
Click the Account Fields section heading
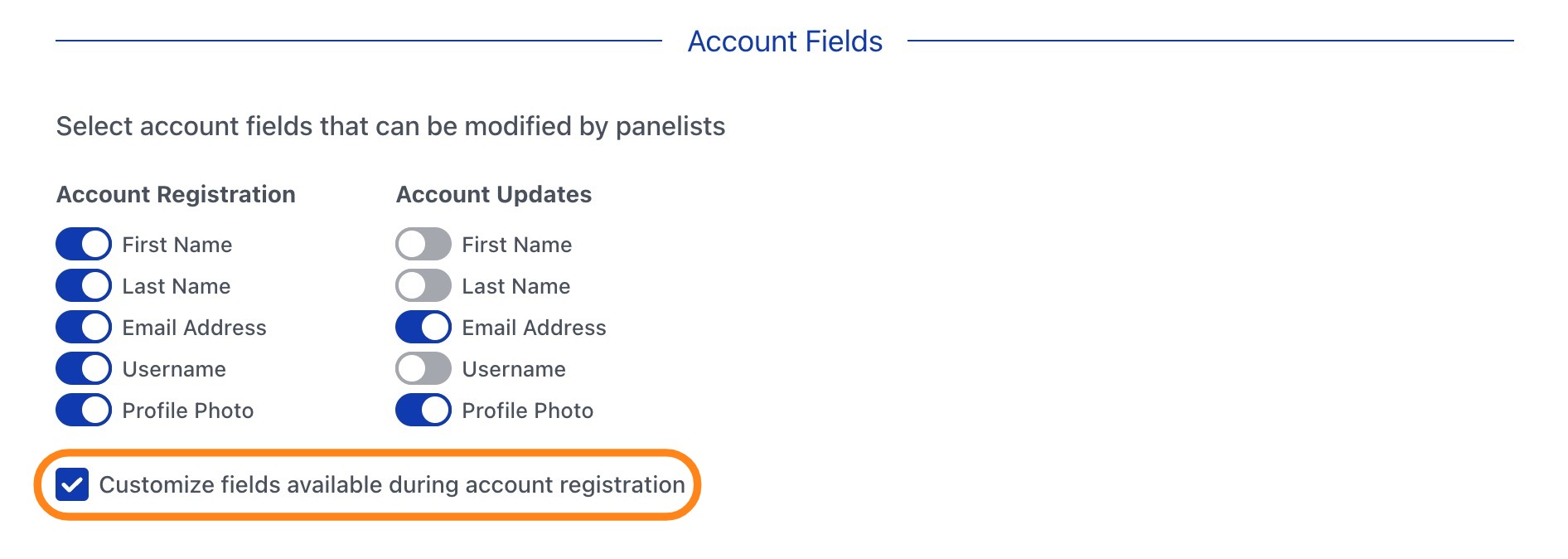785,41
